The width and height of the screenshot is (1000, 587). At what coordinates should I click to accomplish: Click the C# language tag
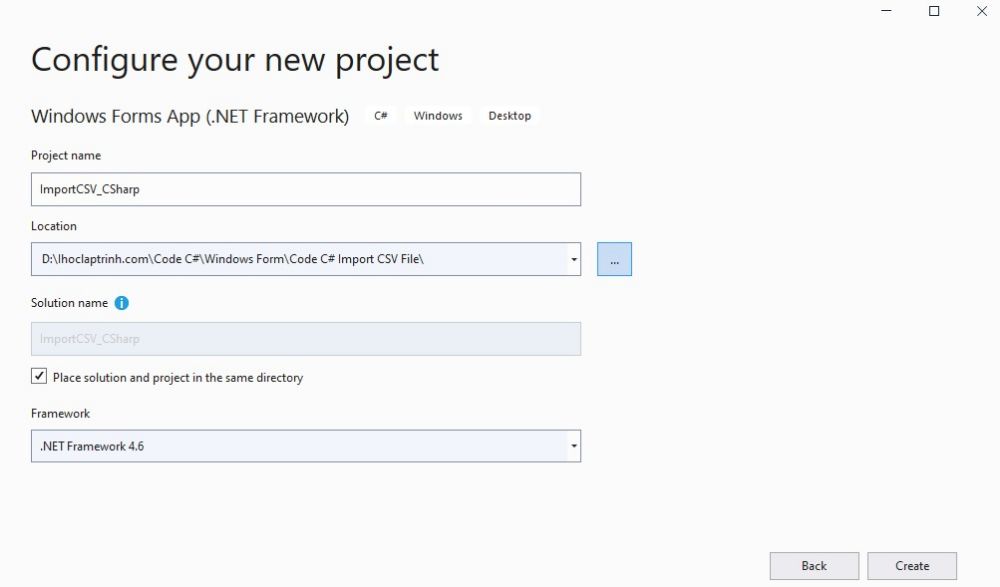[381, 116]
